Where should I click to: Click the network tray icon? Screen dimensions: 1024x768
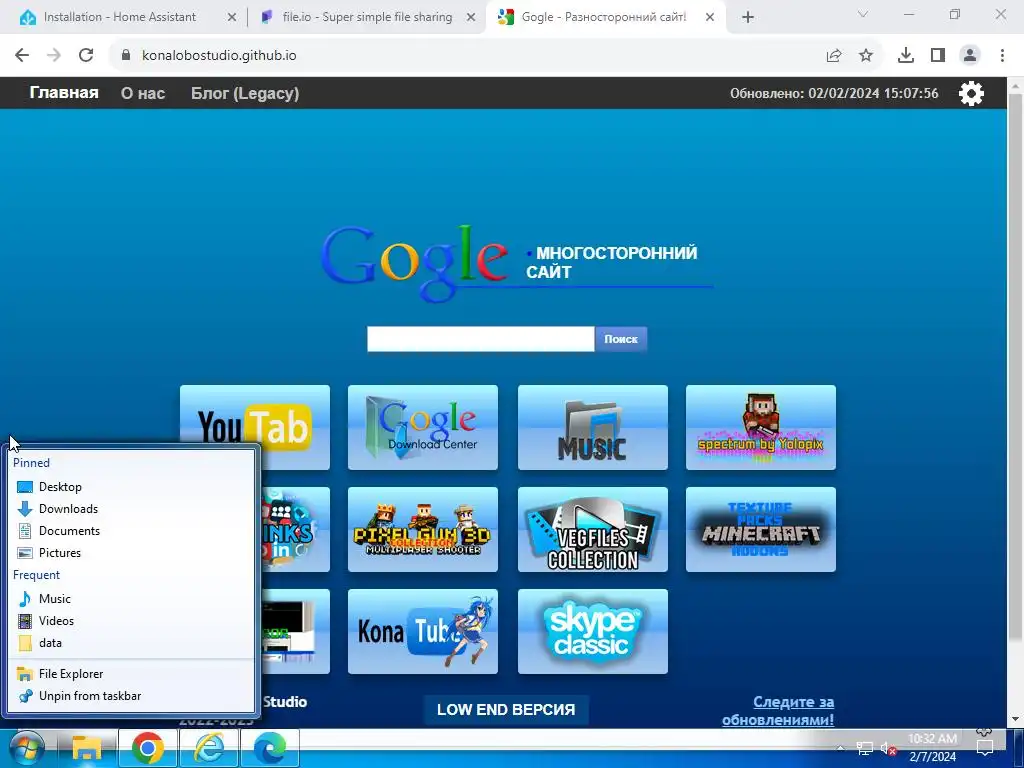click(x=865, y=748)
